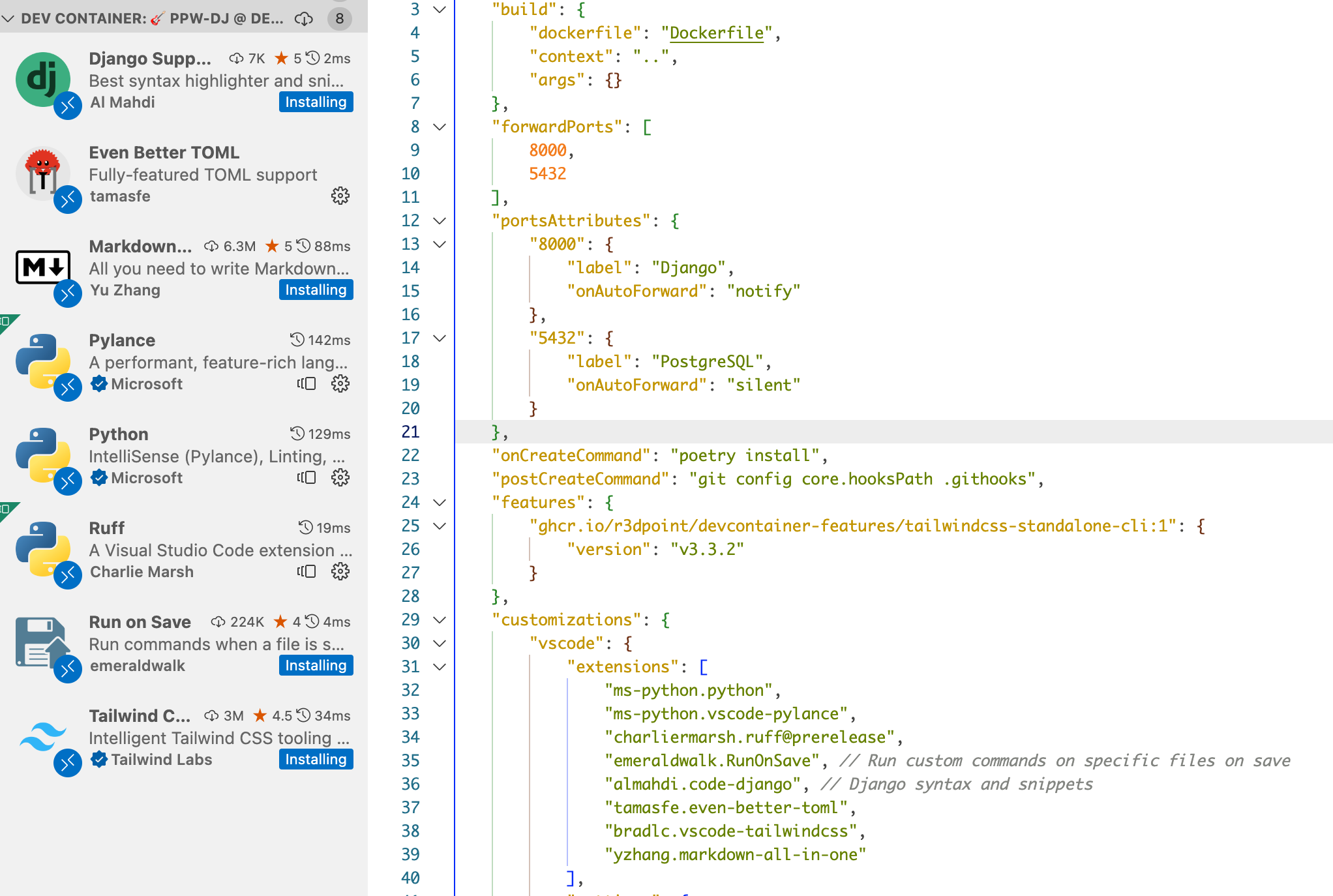Click the verified publisher badge next to Microsoft
Image resolution: width=1333 pixels, height=896 pixels.
(x=98, y=384)
